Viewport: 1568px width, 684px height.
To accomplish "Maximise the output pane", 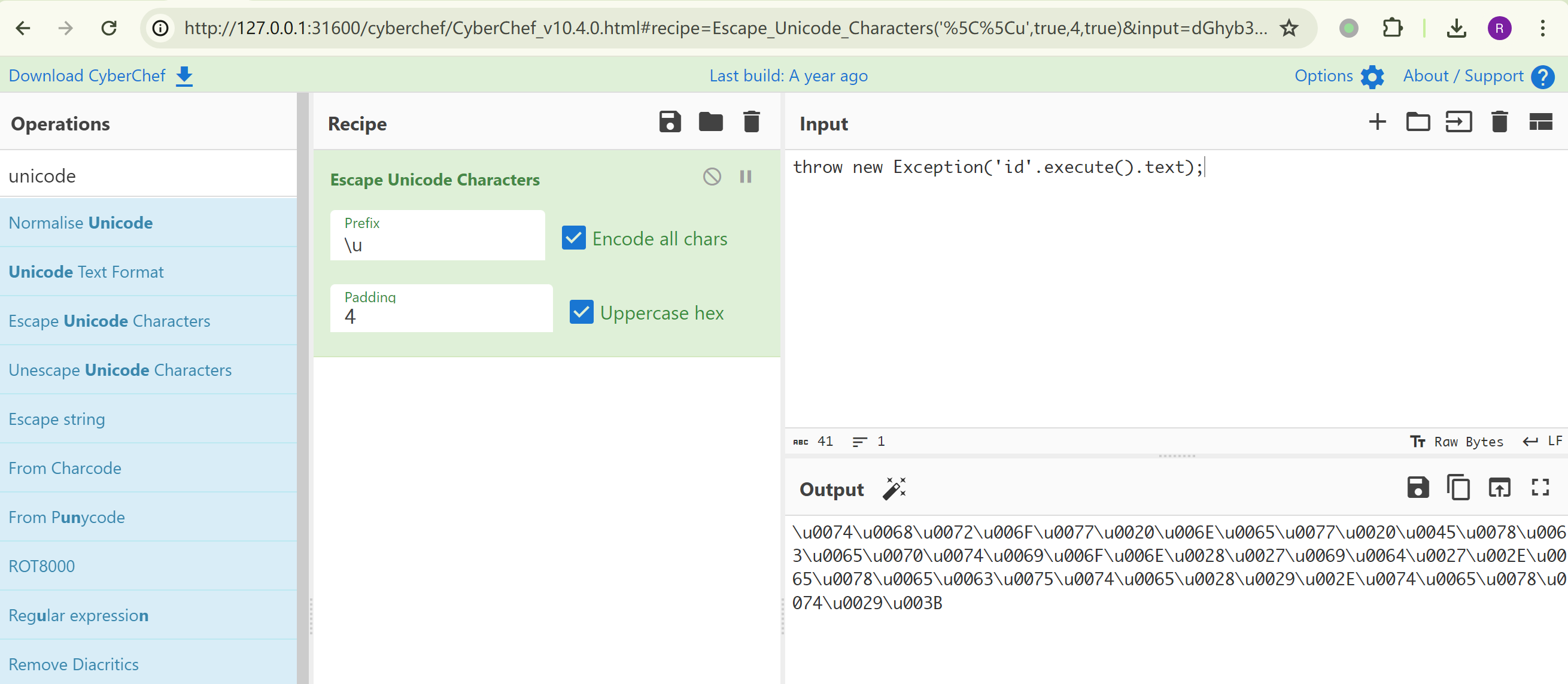I will tap(1540, 488).
